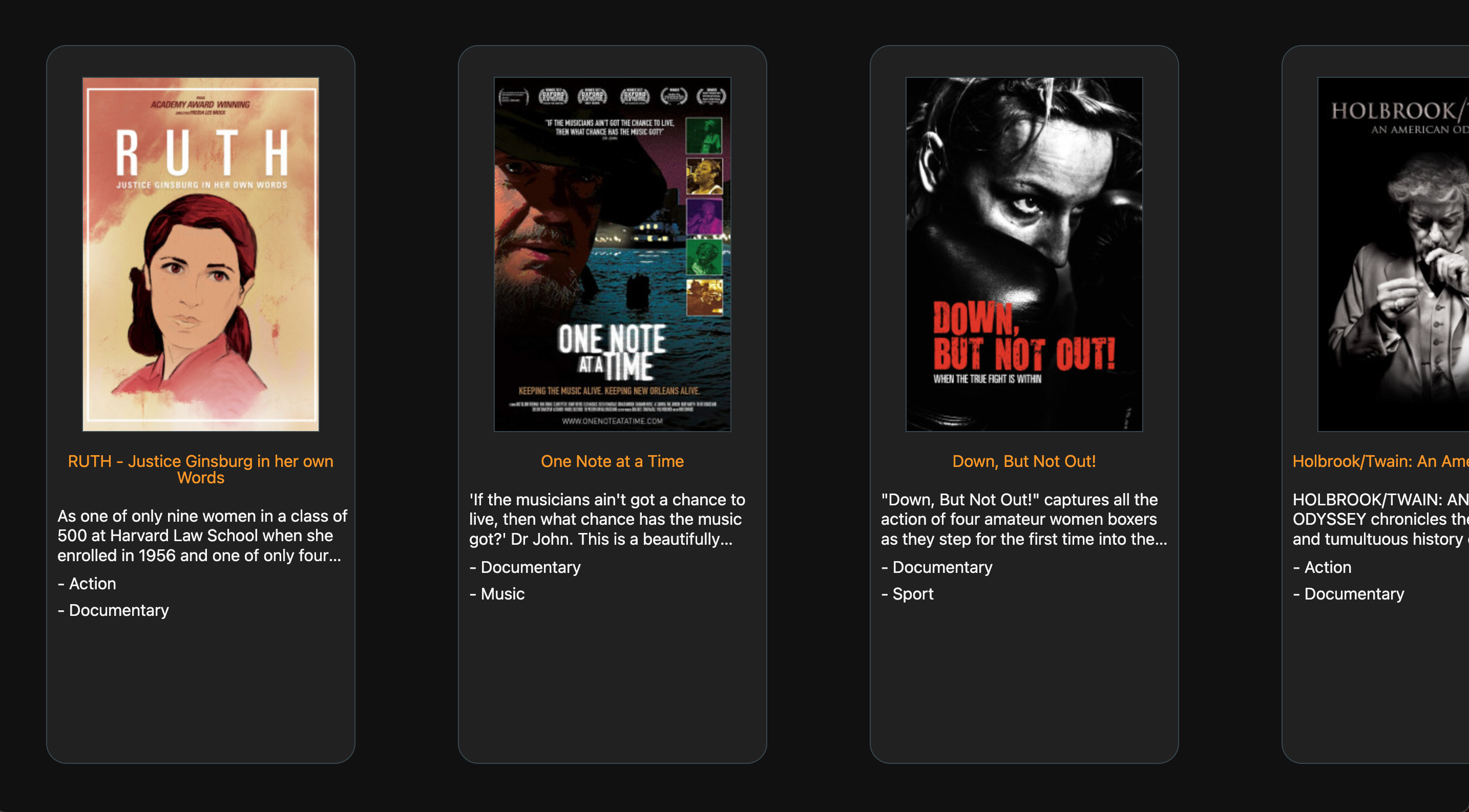The image size is (1469, 812).
Task: Click description about amateur women boxers
Action: 1023,519
